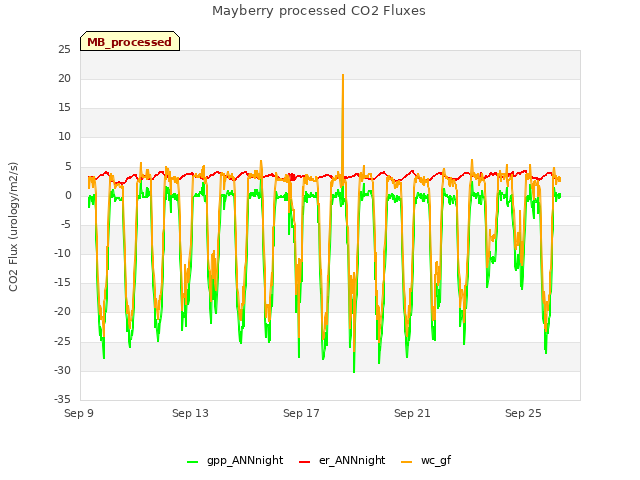Click the Sep 17 x-axis label
The height and width of the screenshot is (480, 640).
click(301, 413)
